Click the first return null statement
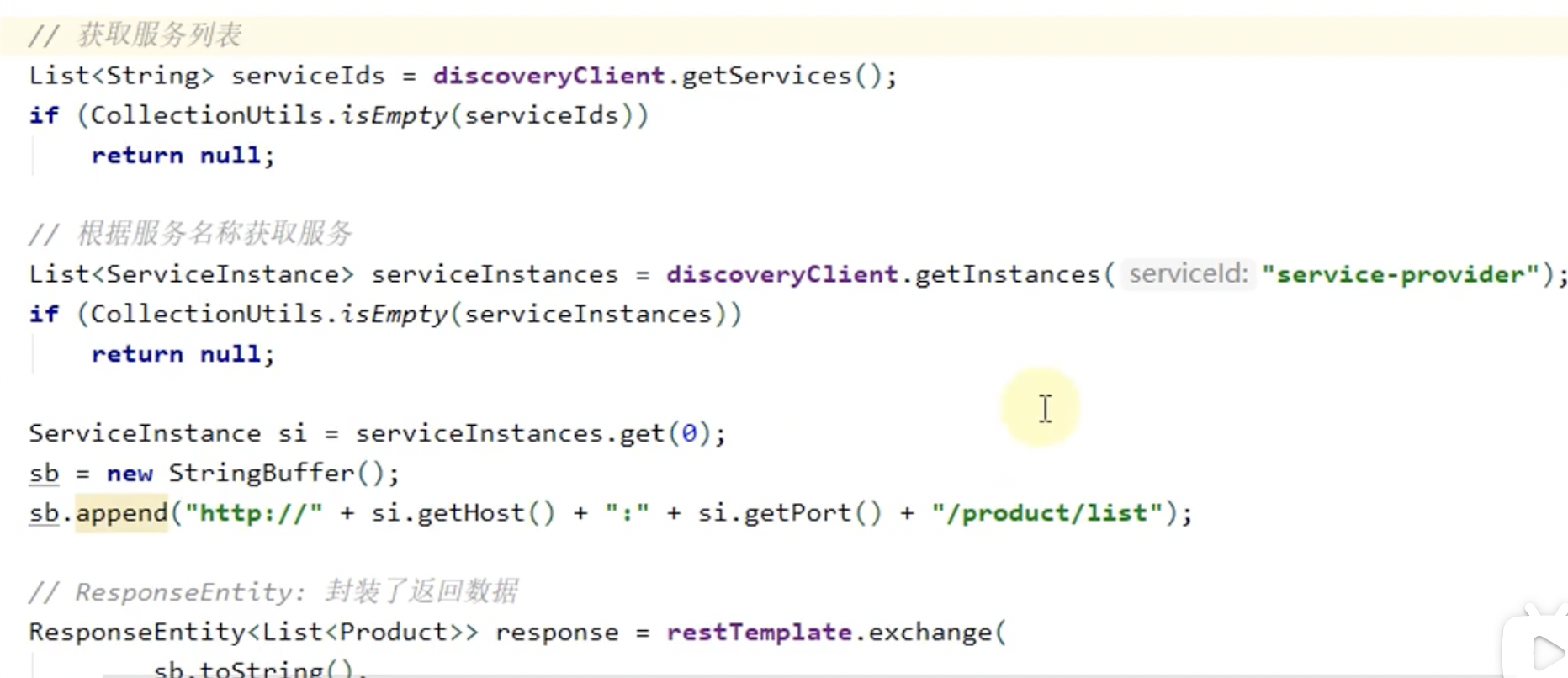Image resolution: width=1568 pixels, height=678 pixels. (x=183, y=156)
